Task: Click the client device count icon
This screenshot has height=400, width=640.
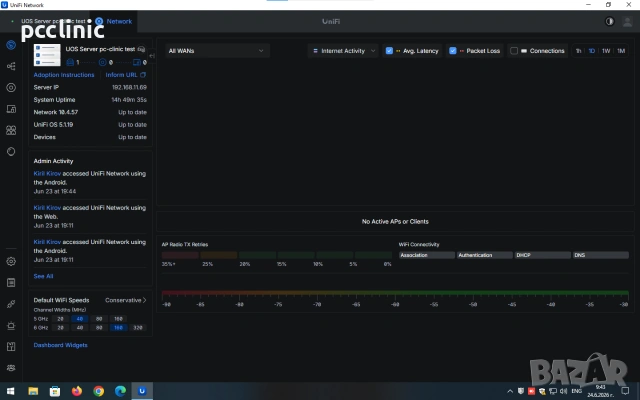Action: click(137, 62)
